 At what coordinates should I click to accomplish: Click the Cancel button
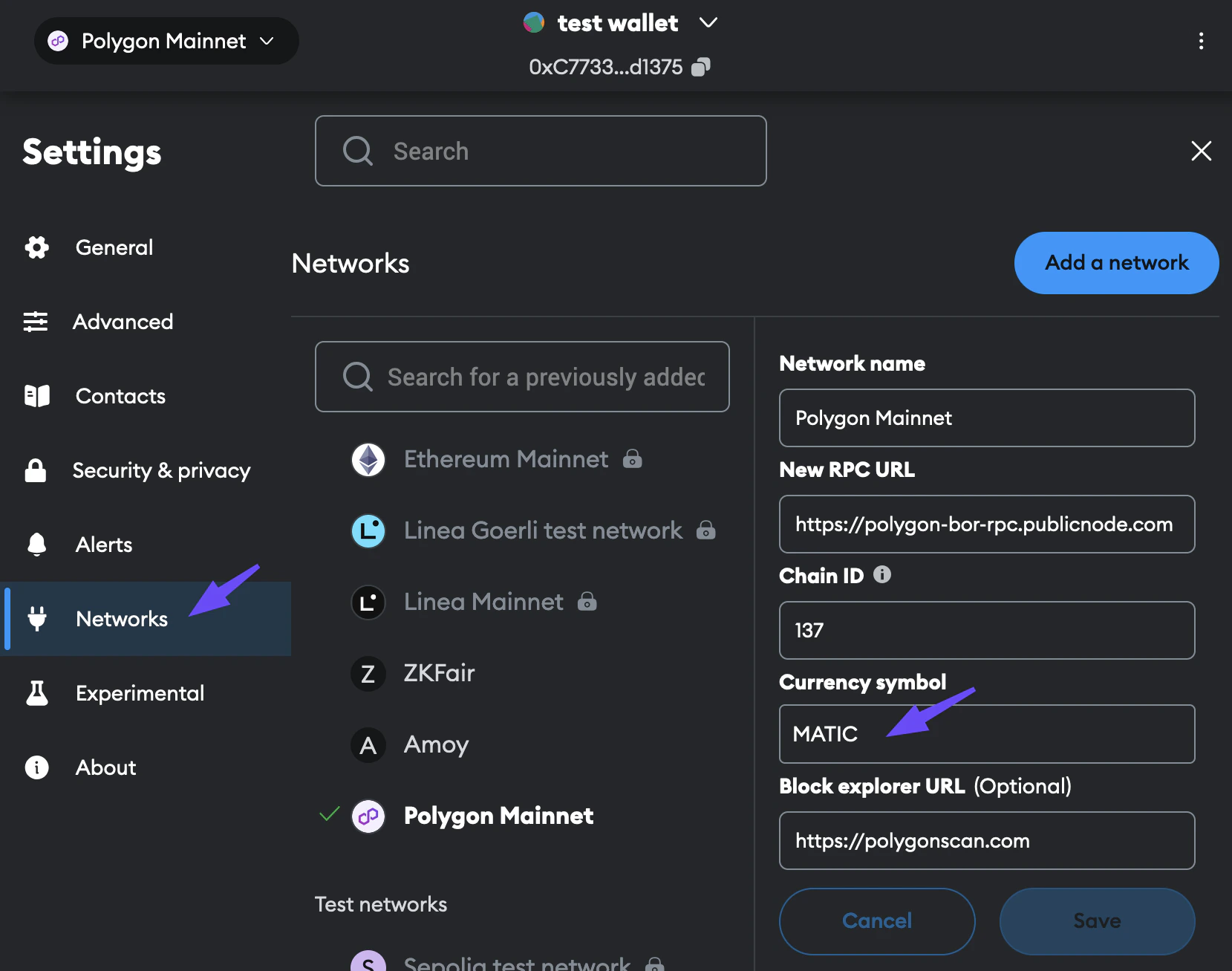click(876, 921)
